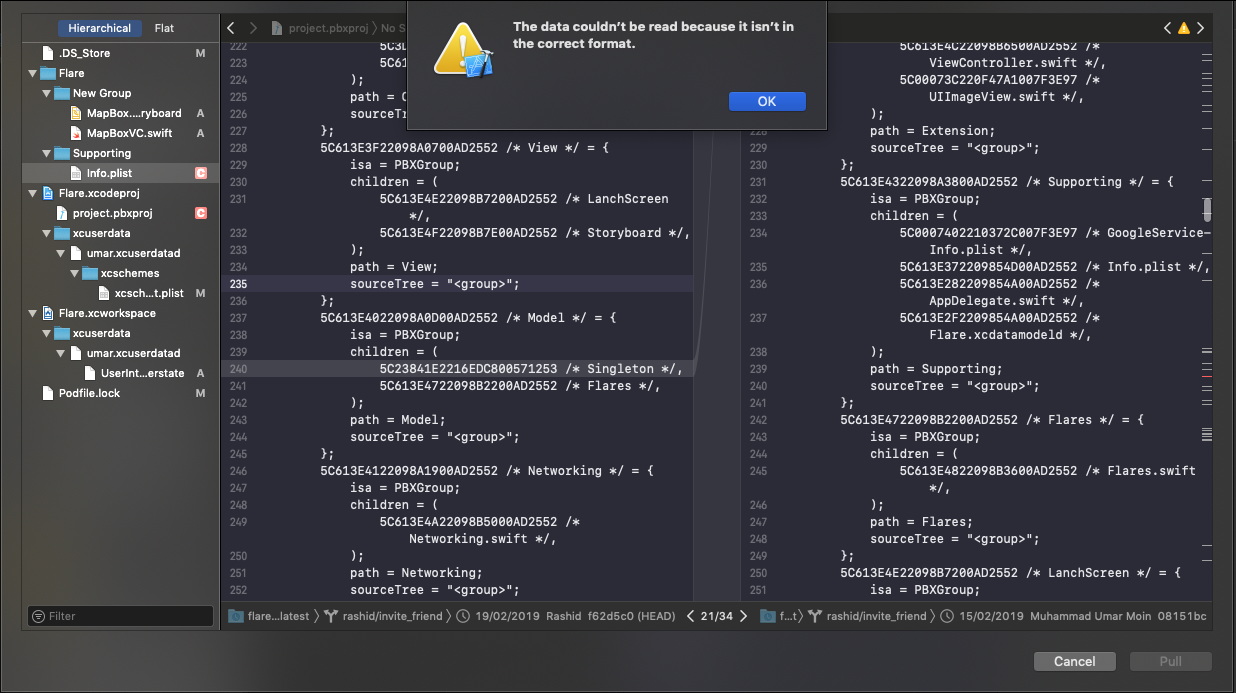Open flare...latest folder breadcrumb in left pane
This screenshot has width=1236, height=693.
pos(269,616)
